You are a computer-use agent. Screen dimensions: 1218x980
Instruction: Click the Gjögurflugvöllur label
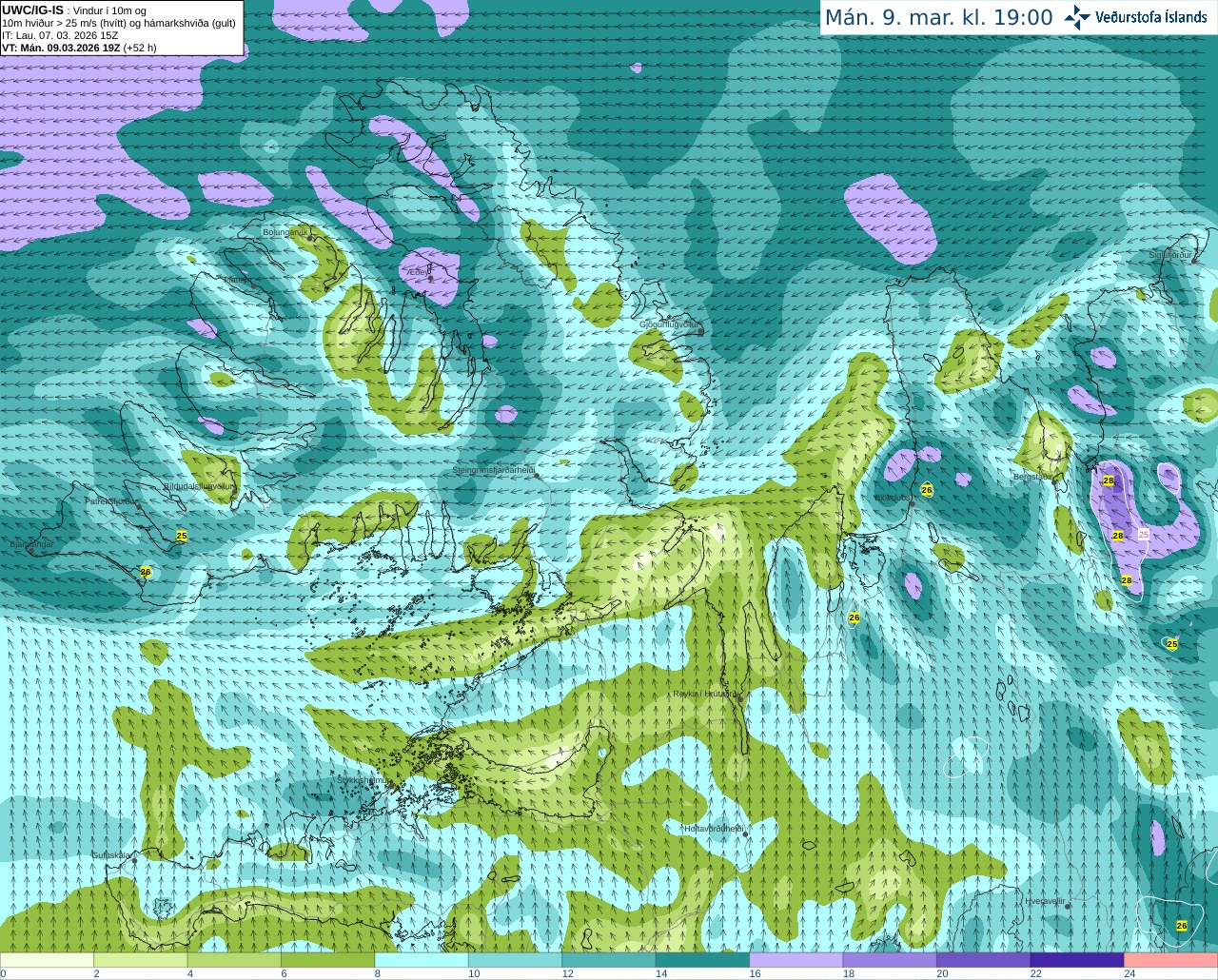tap(670, 324)
